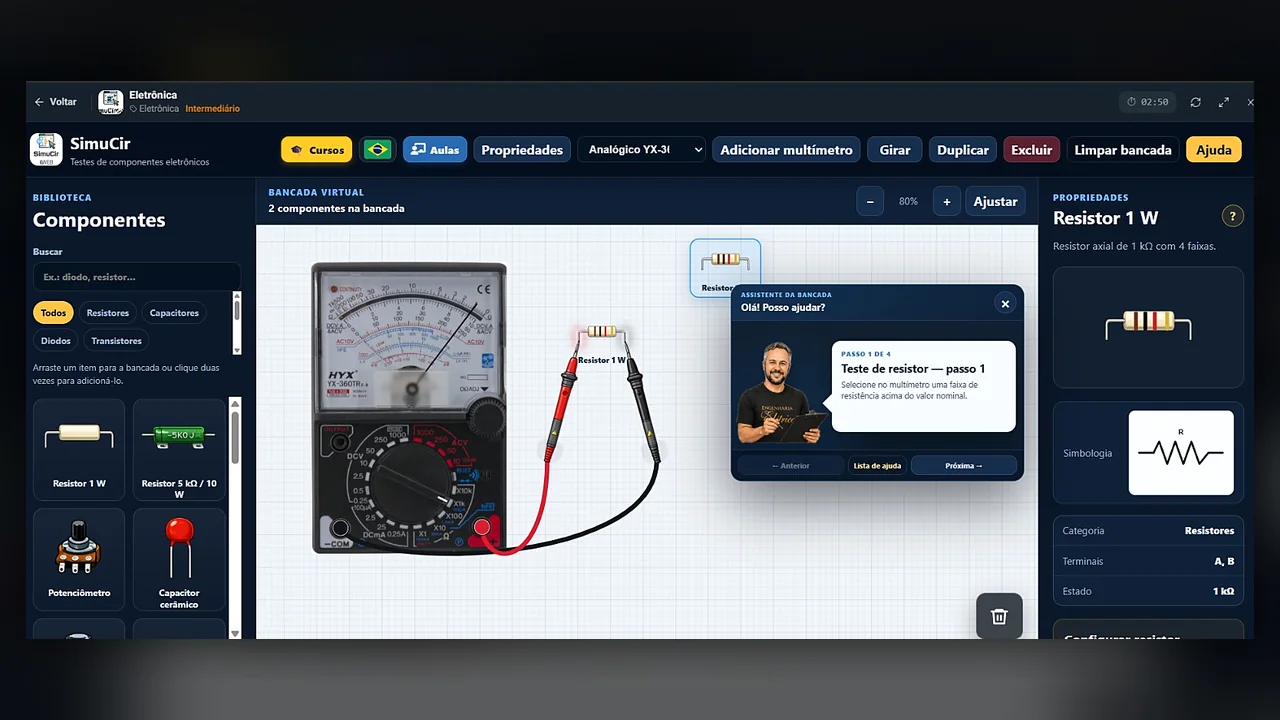Open the Cursos menu
This screenshot has width=1280, height=720.
316,150
